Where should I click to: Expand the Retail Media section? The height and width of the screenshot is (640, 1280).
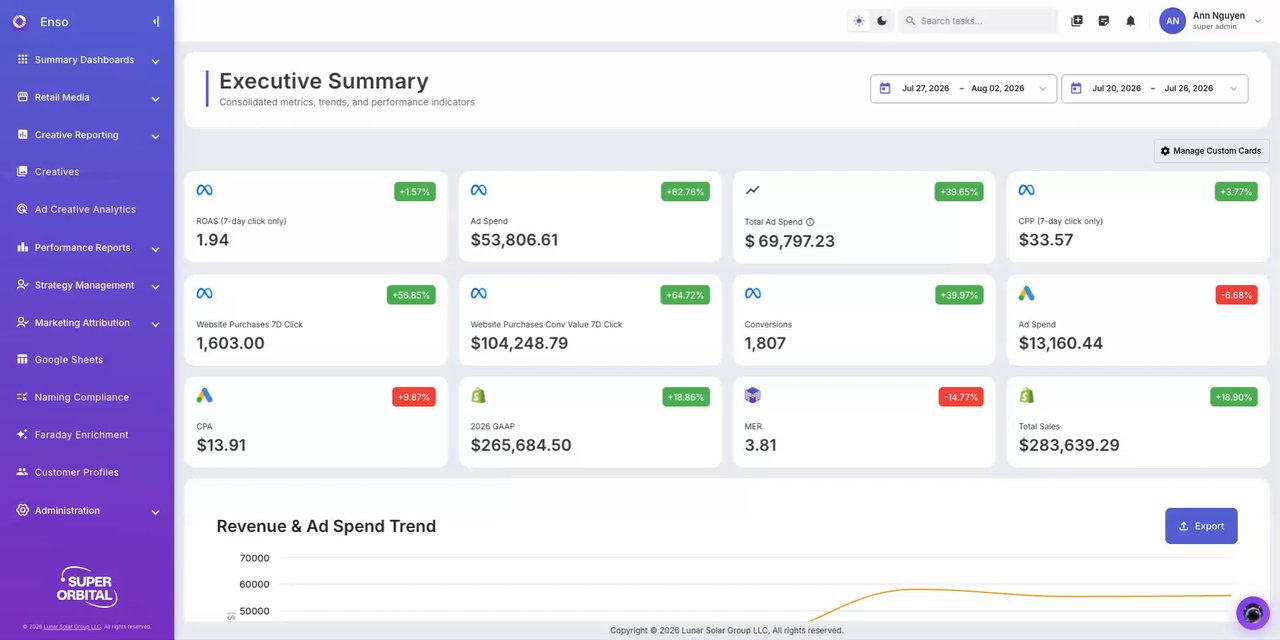click(87, 98)
